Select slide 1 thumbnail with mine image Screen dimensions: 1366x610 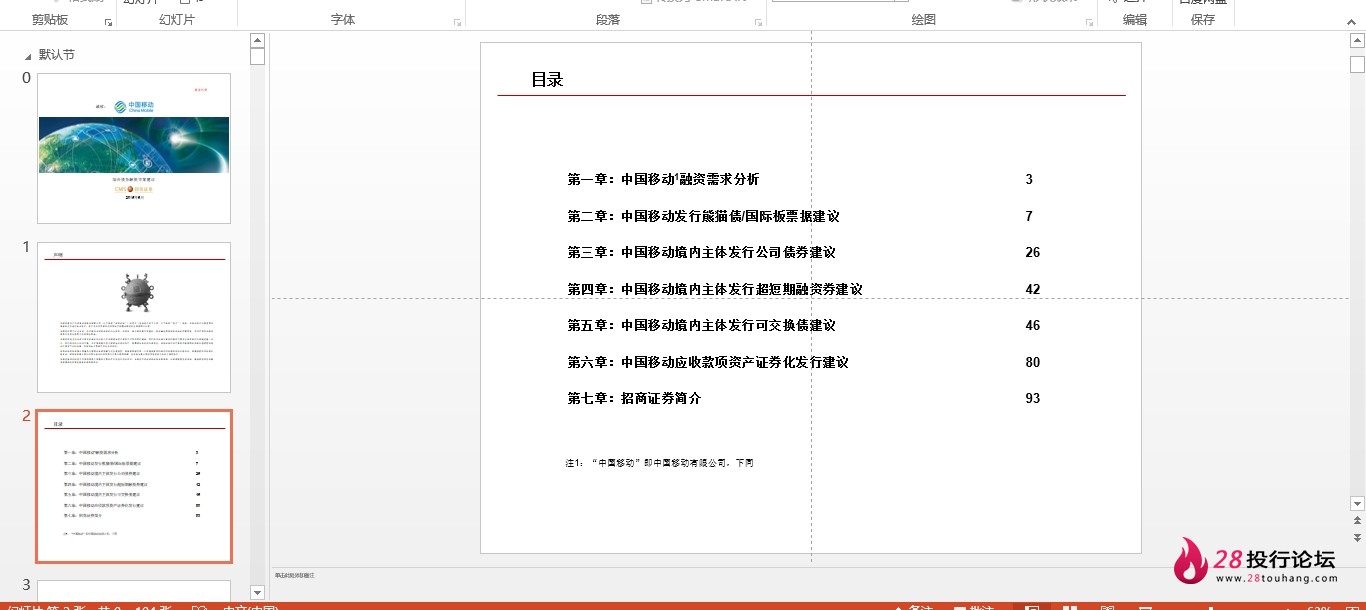(134, 317)
